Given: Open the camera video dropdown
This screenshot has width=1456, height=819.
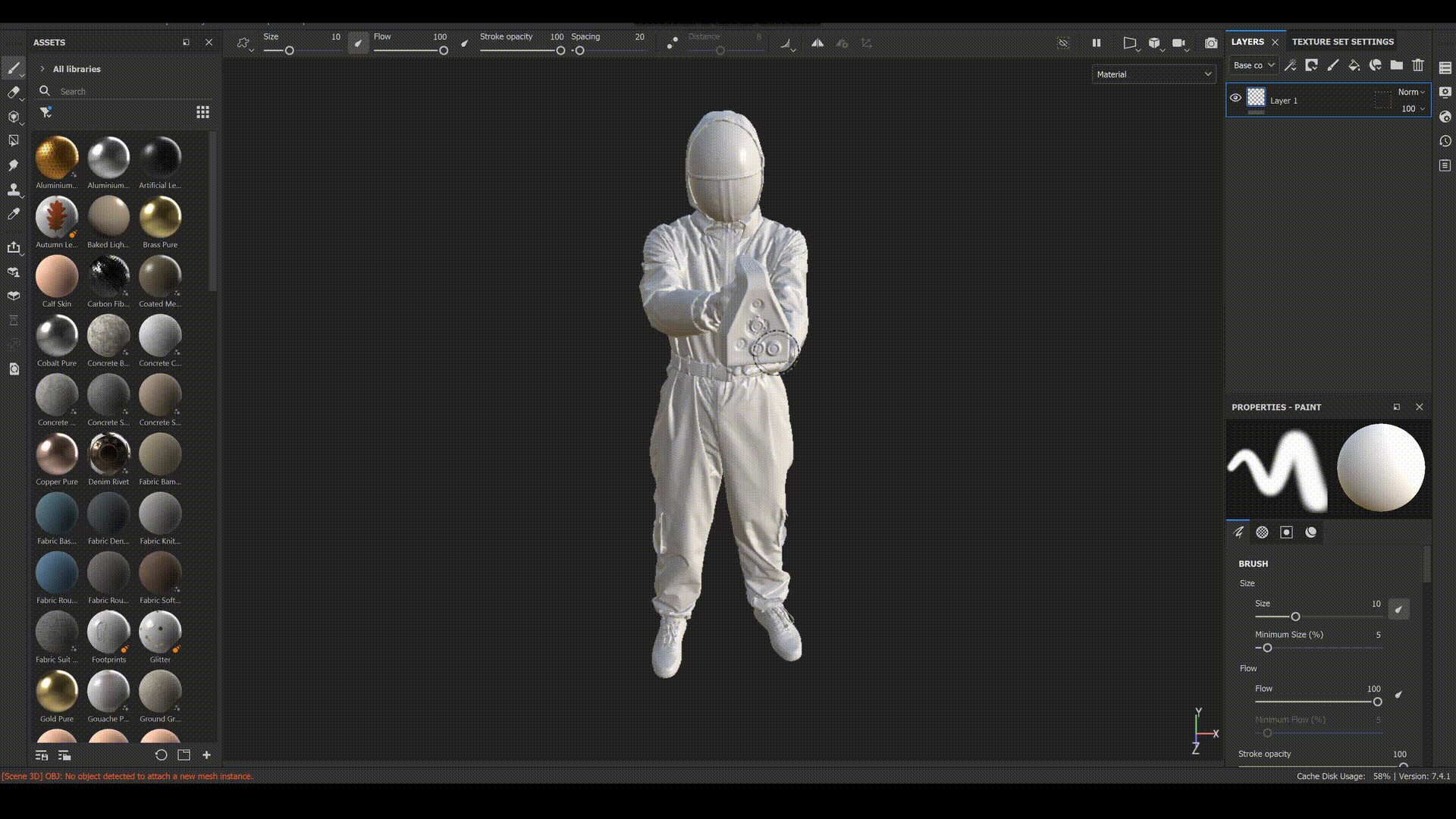Looking at the screenshot, I should coord(1181,44).
